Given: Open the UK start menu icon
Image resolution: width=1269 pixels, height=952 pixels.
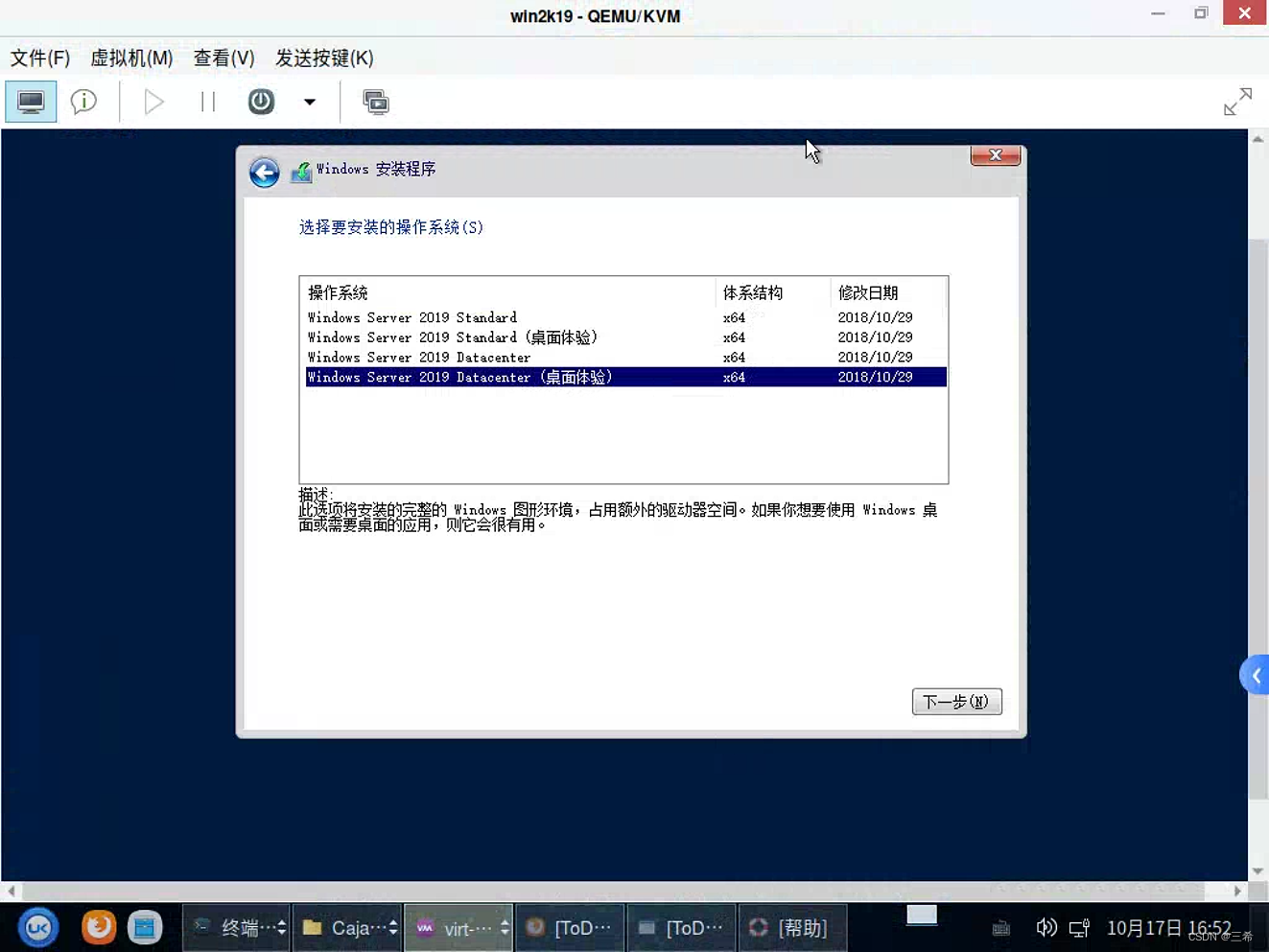Looking at the screenshot, I should [38, 928].
